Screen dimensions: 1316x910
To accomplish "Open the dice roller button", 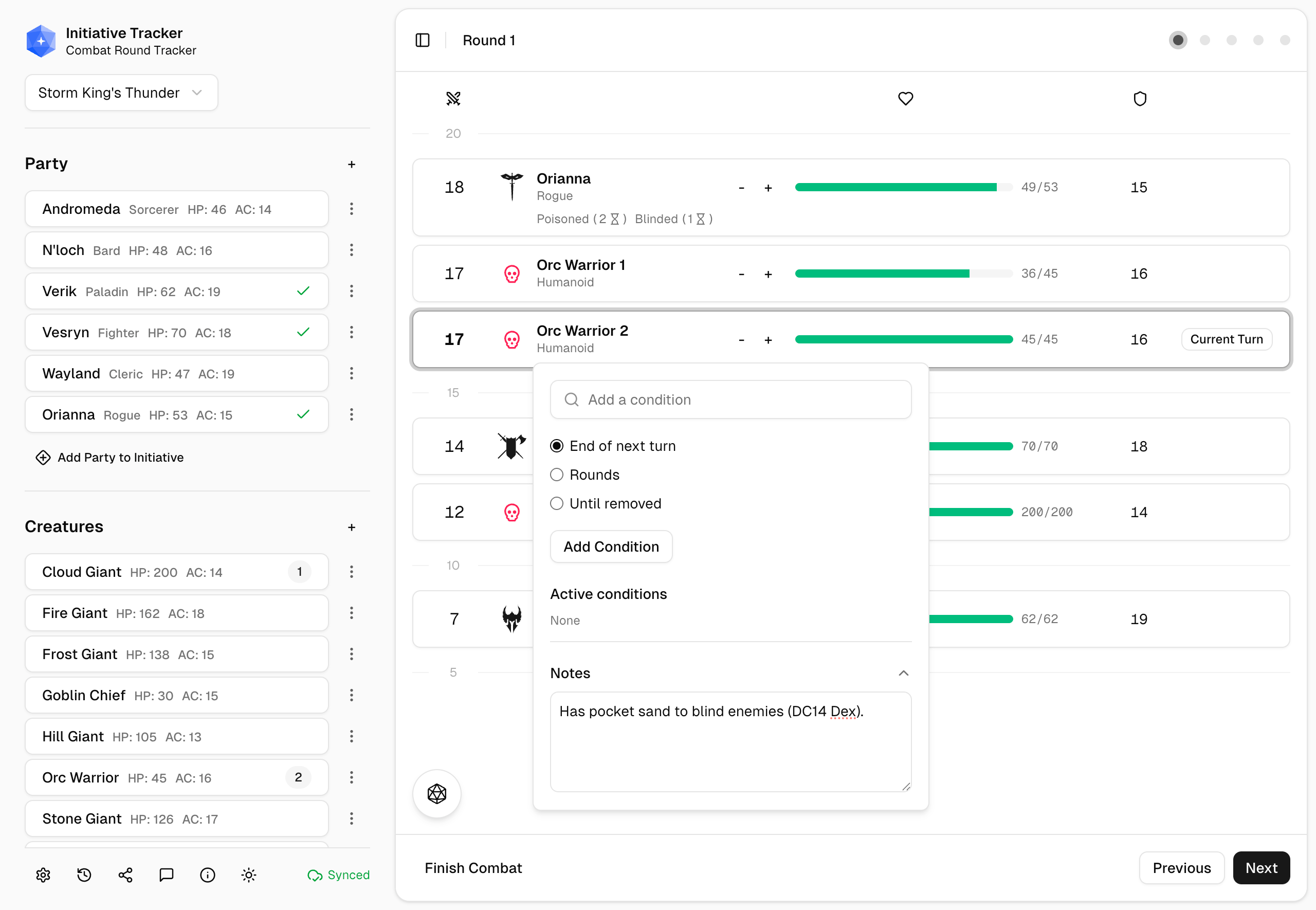I will (x=436, y=793).
